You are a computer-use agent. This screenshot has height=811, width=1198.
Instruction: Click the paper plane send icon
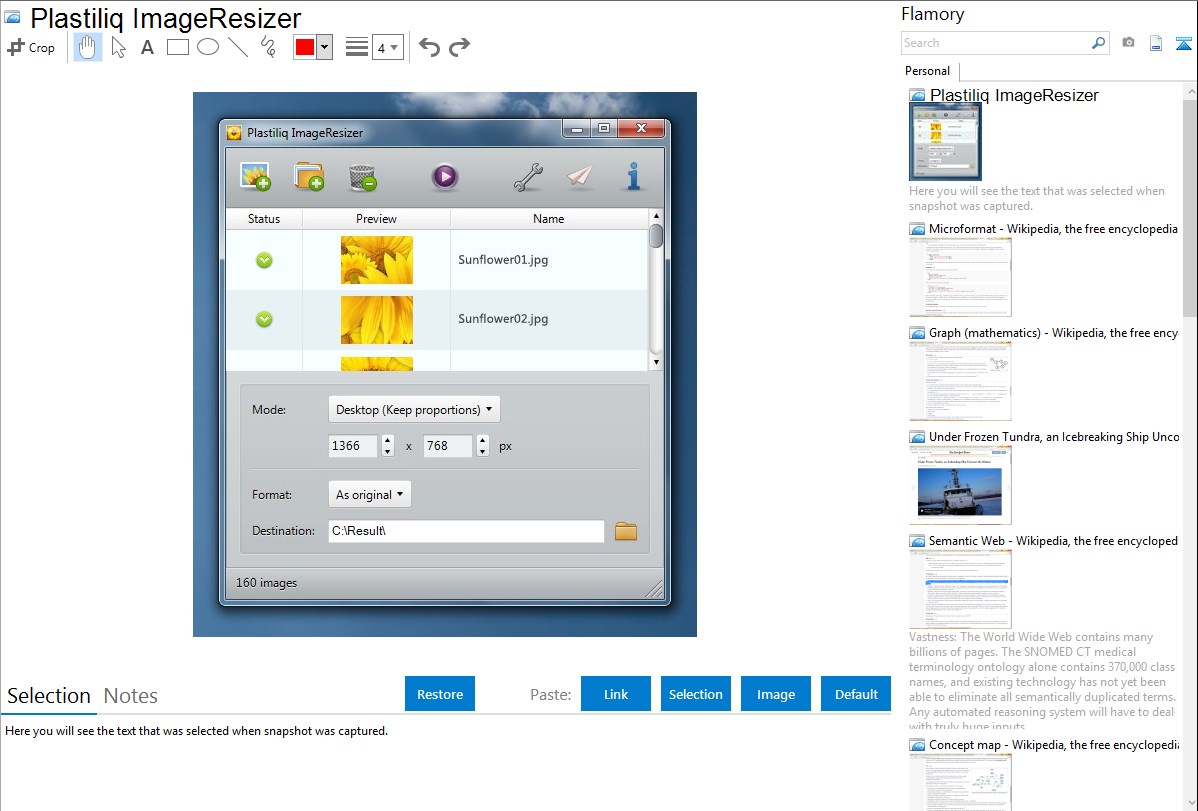[x=580, y=177]
